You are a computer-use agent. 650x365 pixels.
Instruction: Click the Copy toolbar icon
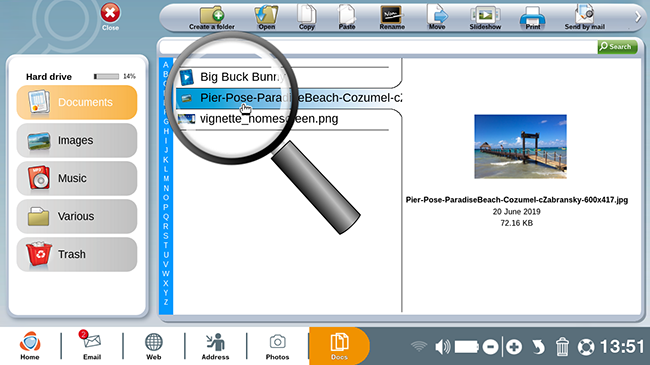coord(307,18)
